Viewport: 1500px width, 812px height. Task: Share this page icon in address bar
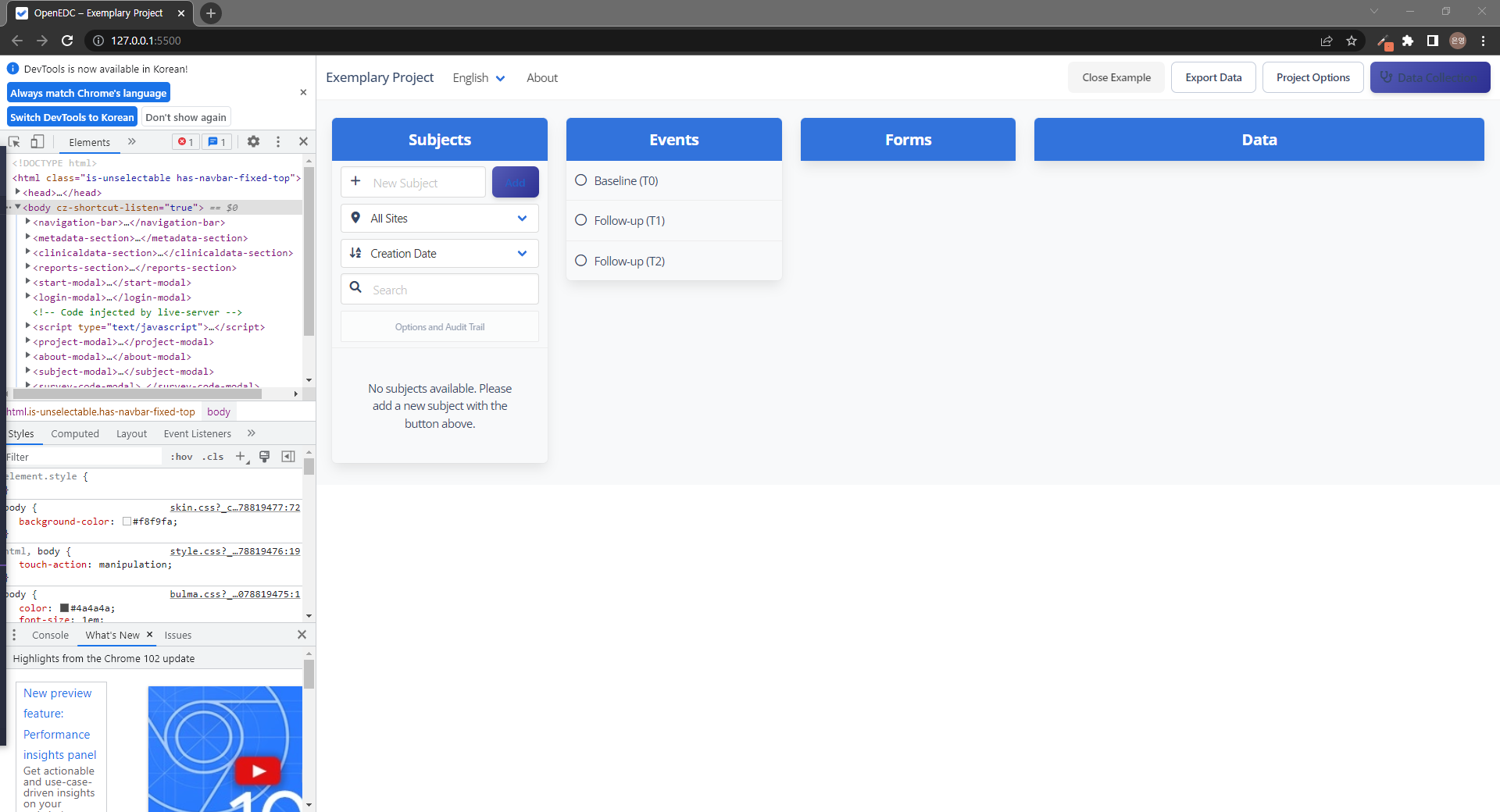[1327, 41]
